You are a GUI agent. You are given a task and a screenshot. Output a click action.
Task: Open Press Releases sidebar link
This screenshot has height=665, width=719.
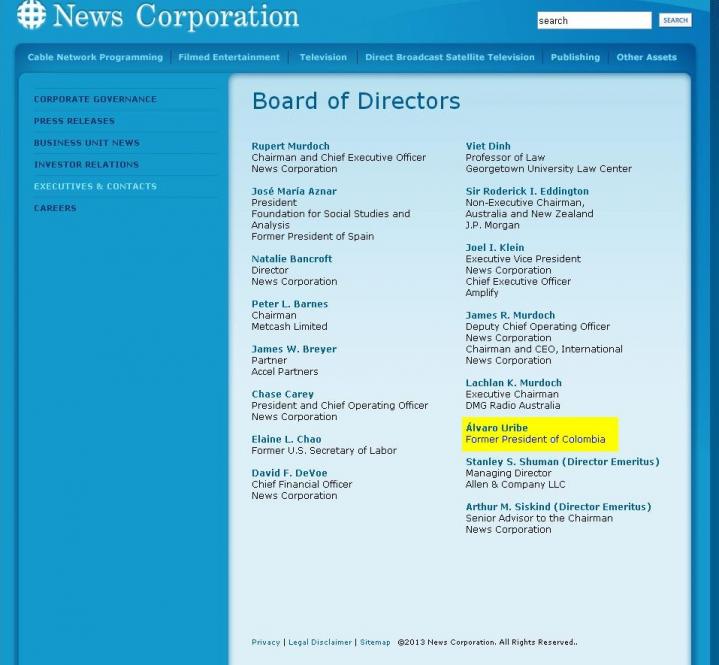tap(74, 121)
